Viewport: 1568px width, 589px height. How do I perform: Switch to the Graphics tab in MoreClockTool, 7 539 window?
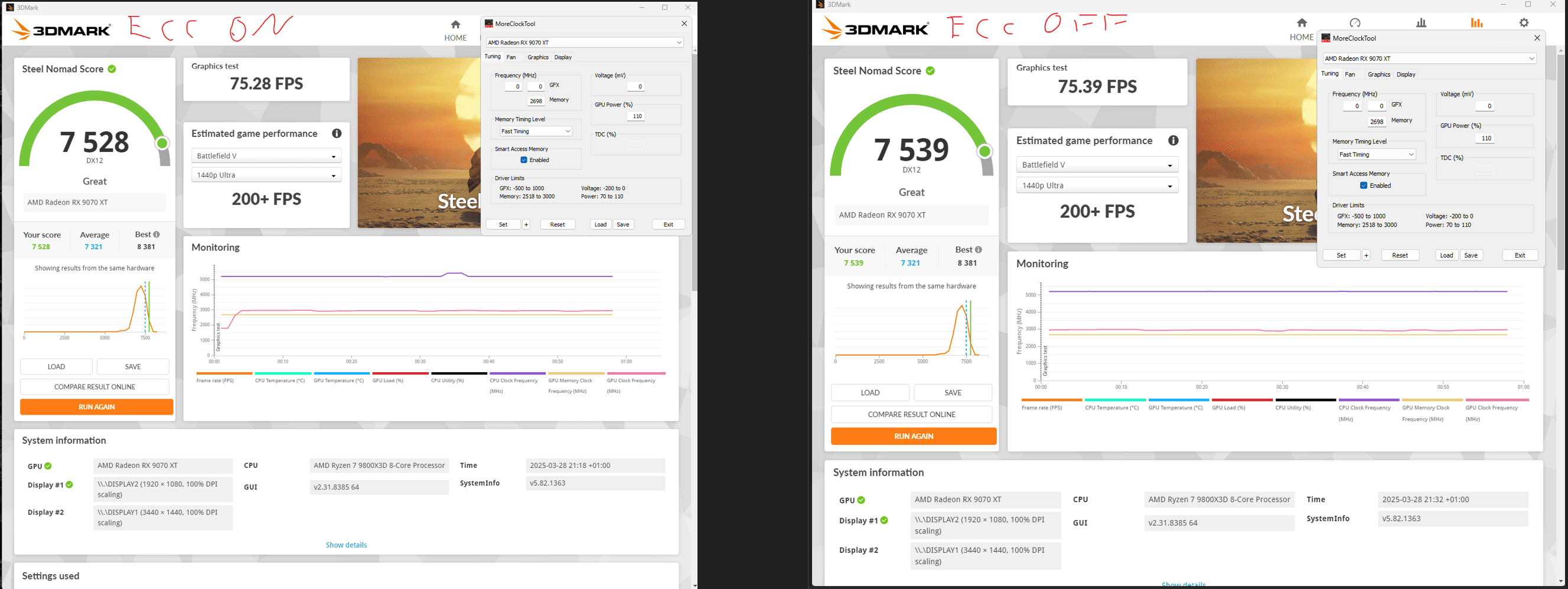(1378, 74)
